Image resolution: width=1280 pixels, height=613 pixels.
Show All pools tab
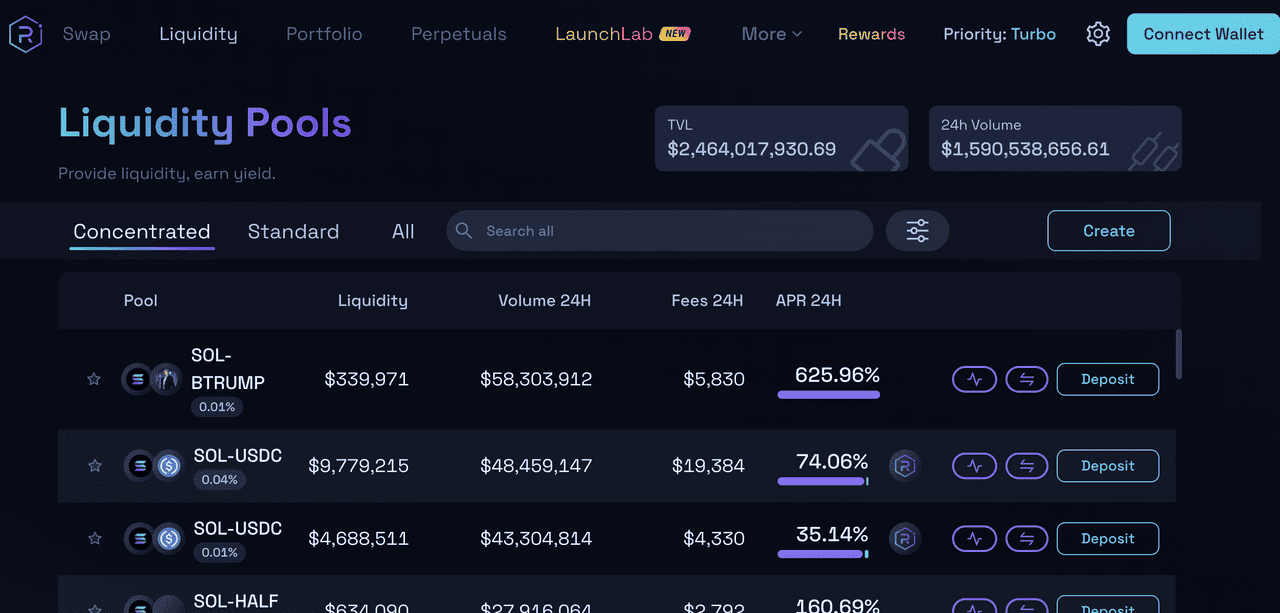click(403, 232)
